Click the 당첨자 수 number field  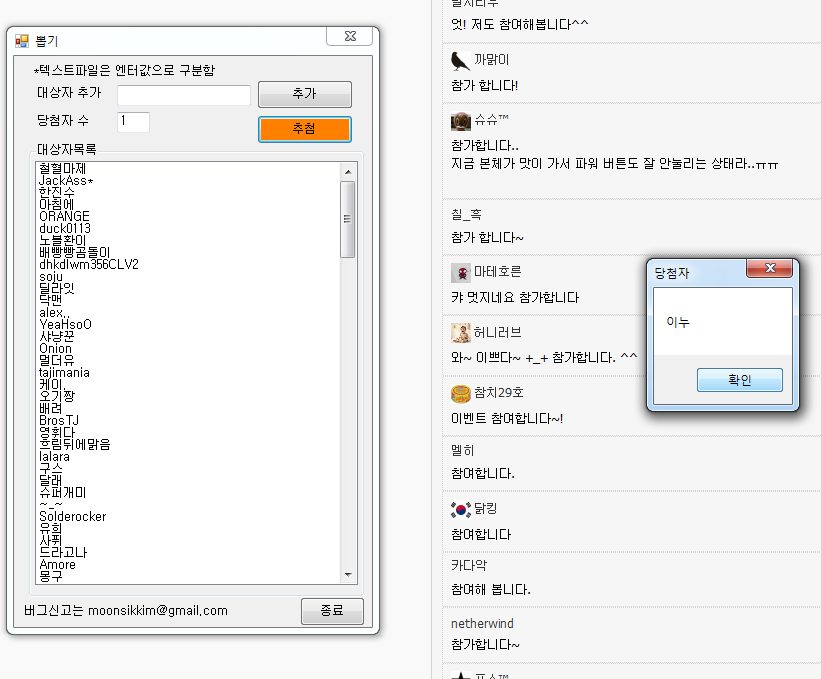pos(134,122)
